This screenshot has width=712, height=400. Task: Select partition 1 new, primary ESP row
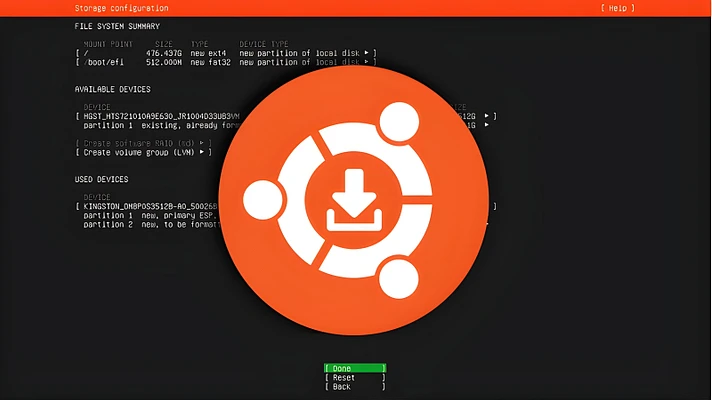point(150,215)
